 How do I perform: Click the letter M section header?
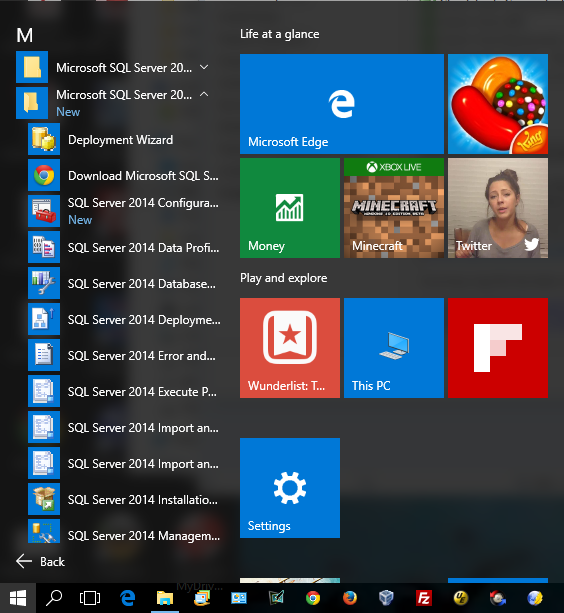pos(25,35)
